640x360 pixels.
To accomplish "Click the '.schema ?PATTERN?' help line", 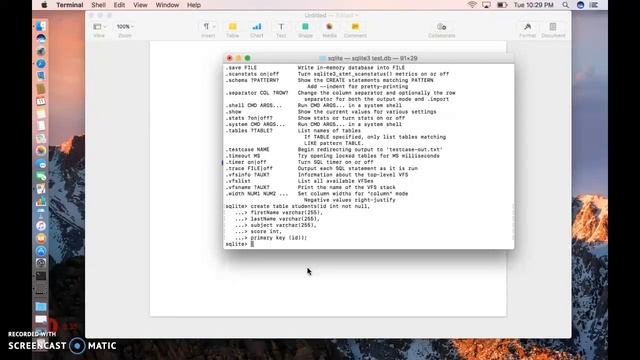I will pyautogui.click(x=329, y=80).
